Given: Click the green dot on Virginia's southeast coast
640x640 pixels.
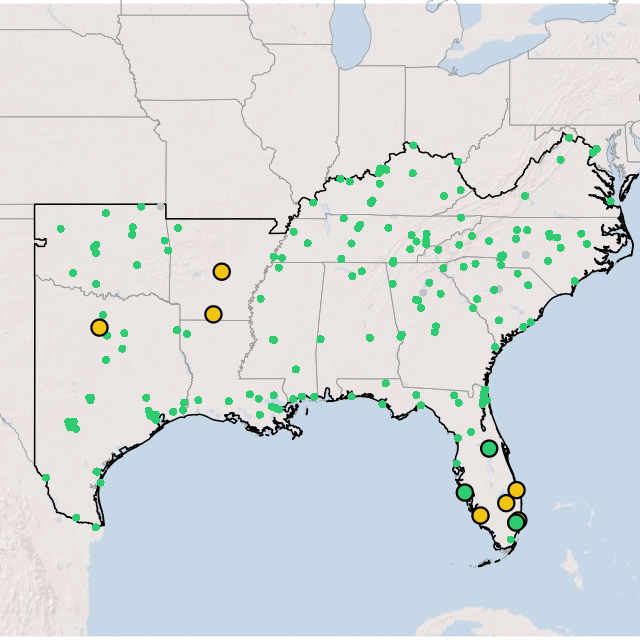Looking at the screenshot, I should (x=611, y=201).
